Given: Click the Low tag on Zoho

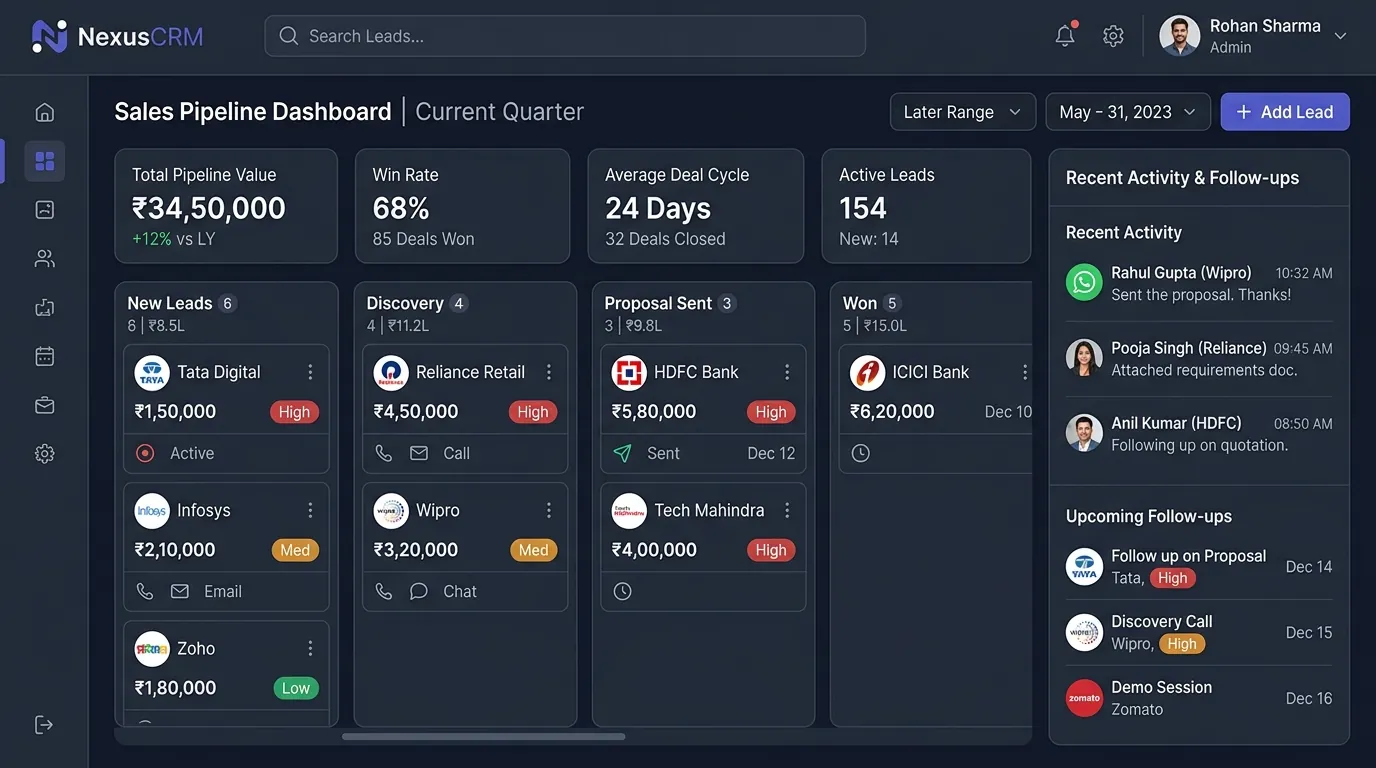Looking at the screenshot, I should click(295, 688).
